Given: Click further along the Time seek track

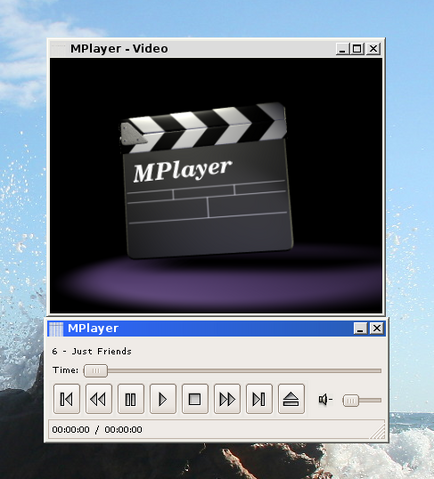Looking at the screenshot, I should pyautogui.click(x=244, y=371).
